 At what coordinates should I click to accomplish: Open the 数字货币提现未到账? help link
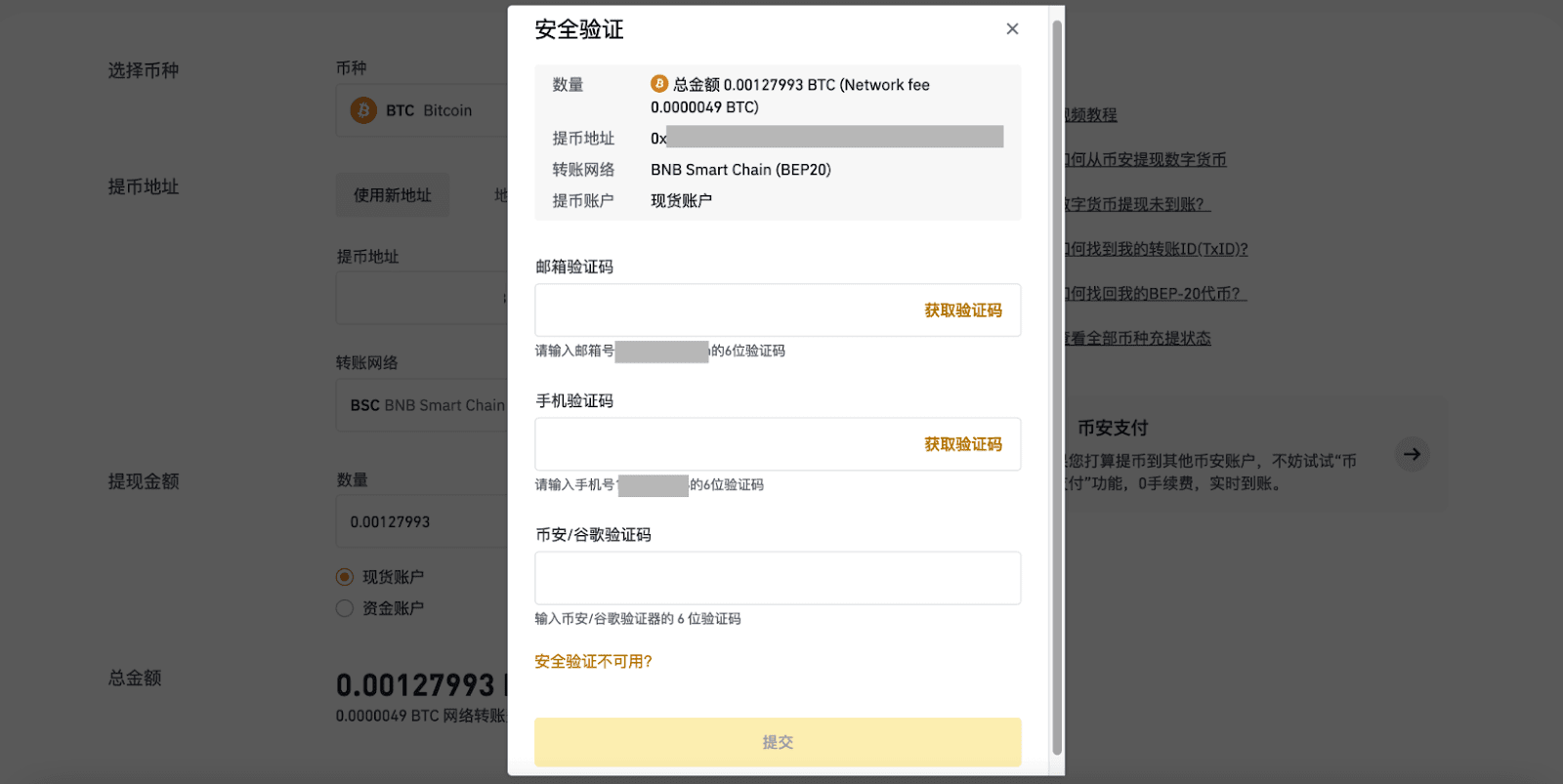pyautogui.click(x=1137, y=204)
